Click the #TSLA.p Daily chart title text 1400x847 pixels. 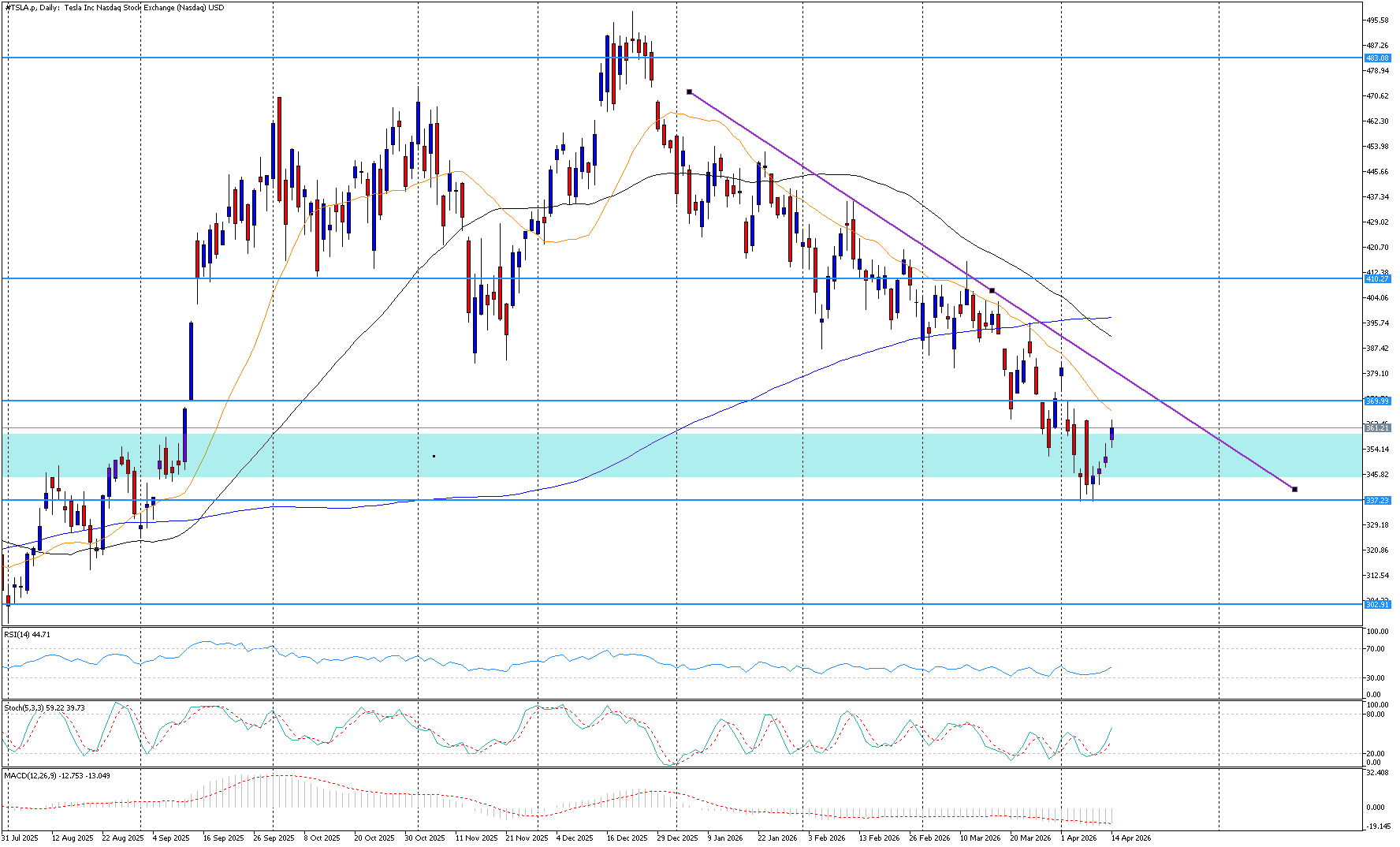pos(114,8)
